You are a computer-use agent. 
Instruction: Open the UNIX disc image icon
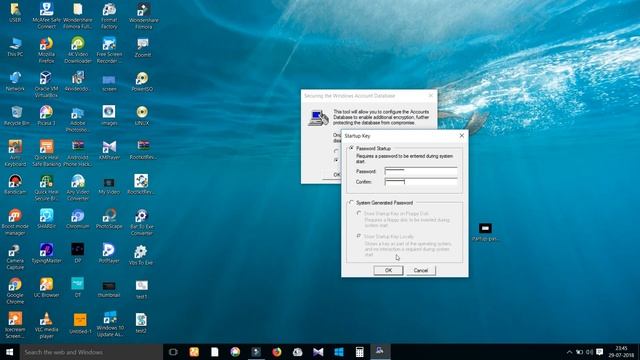pyautogui.click(x=142, y=115)
